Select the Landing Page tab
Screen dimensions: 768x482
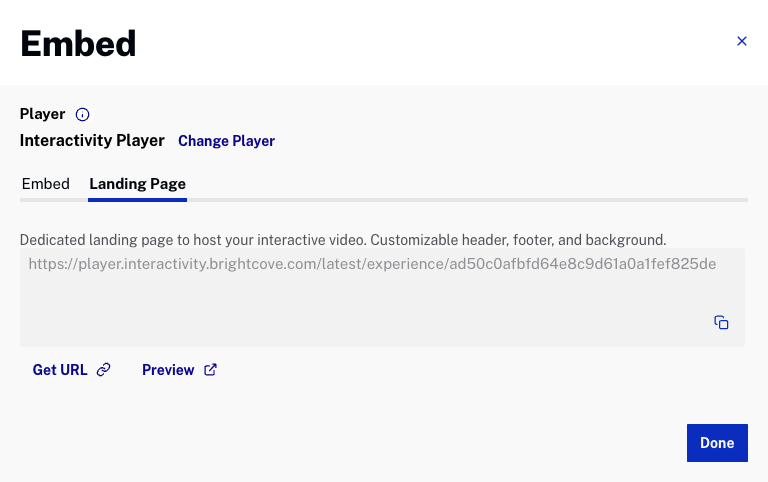coord(137,184)
